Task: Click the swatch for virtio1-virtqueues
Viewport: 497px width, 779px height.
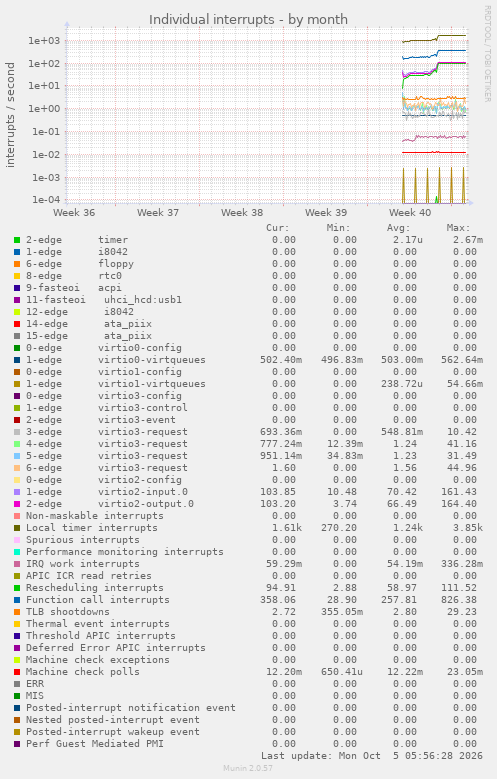Action: coord(17,384)
